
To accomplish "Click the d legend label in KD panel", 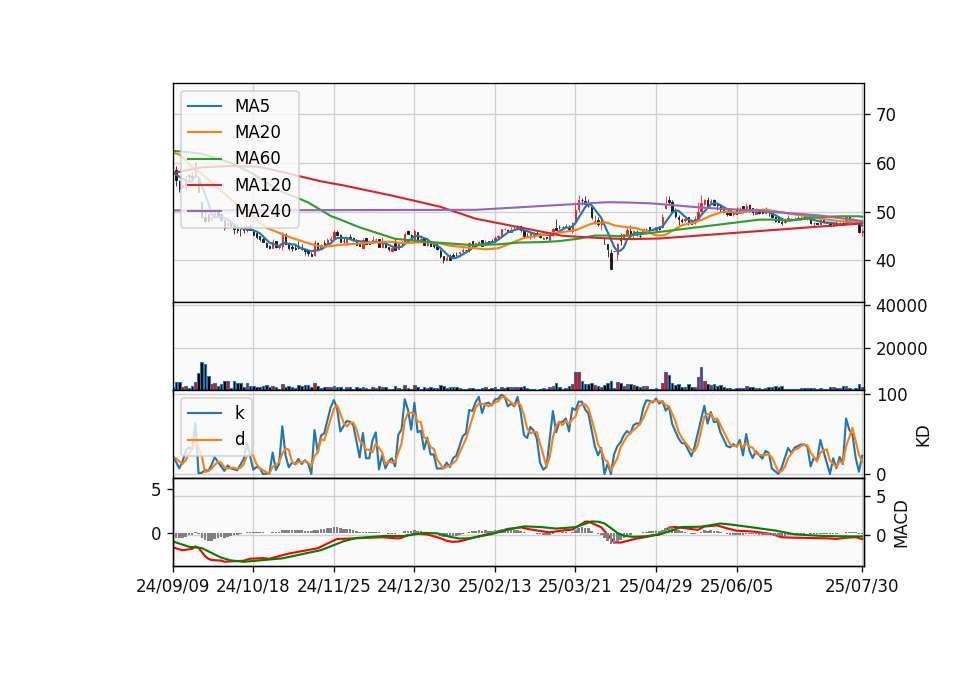I will pos(240,439).
